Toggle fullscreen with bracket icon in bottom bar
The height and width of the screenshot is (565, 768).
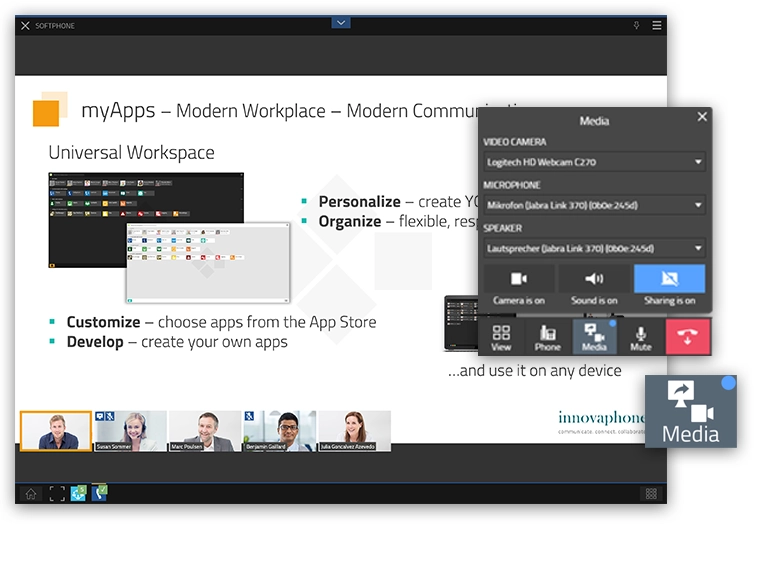click(x=57, y=494)
